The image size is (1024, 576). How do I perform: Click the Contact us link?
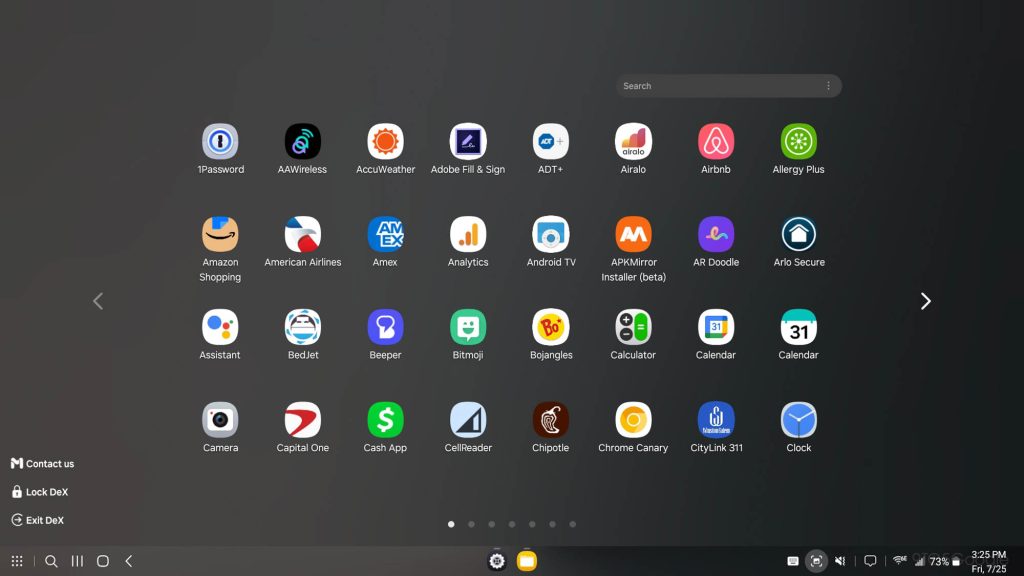pyautogui.click(x=43, y=464)
